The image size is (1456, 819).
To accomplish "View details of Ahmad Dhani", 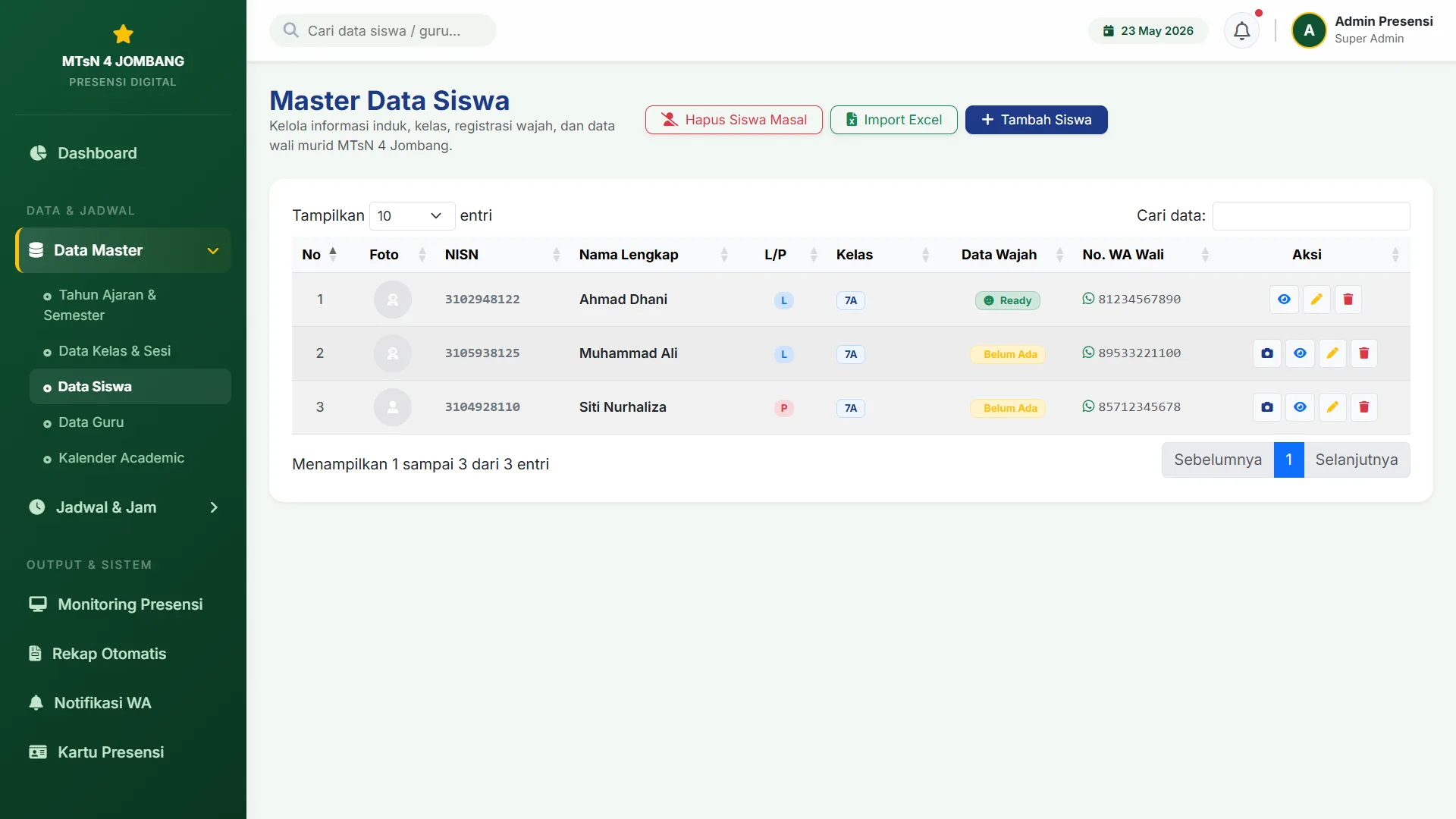I will 1284,300.
